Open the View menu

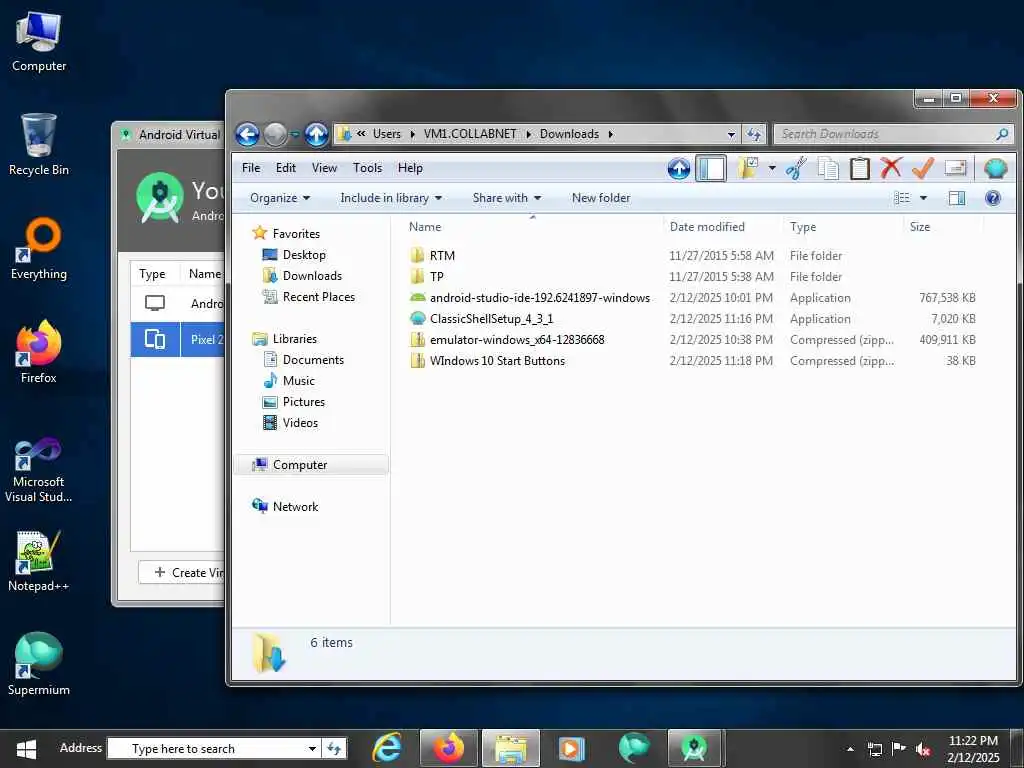click(x=324, y=168)
